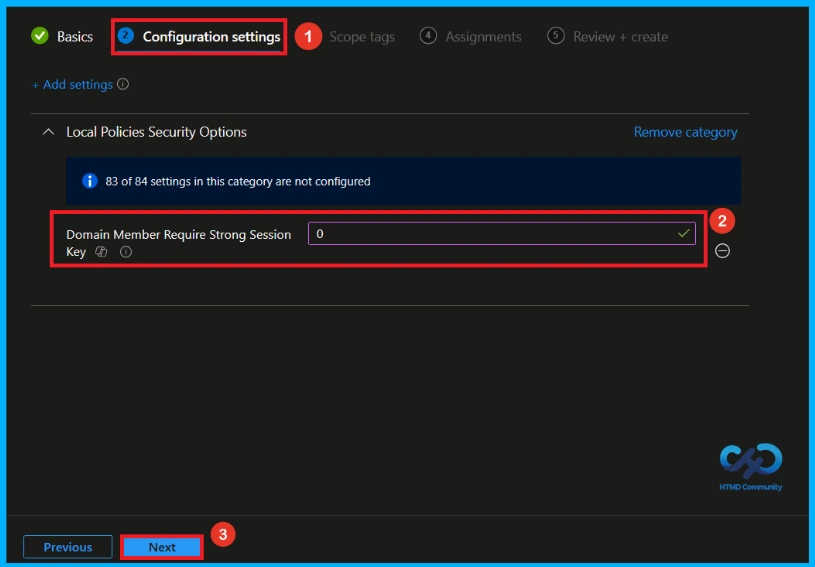
Task: Click the + Add settings link
Action: [x=73, y=85]
